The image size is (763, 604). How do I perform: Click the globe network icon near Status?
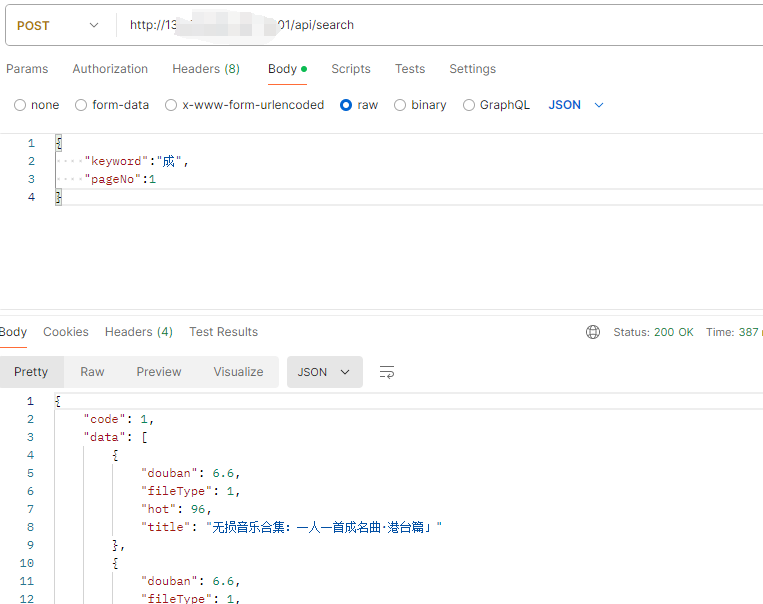click(593, 332)
